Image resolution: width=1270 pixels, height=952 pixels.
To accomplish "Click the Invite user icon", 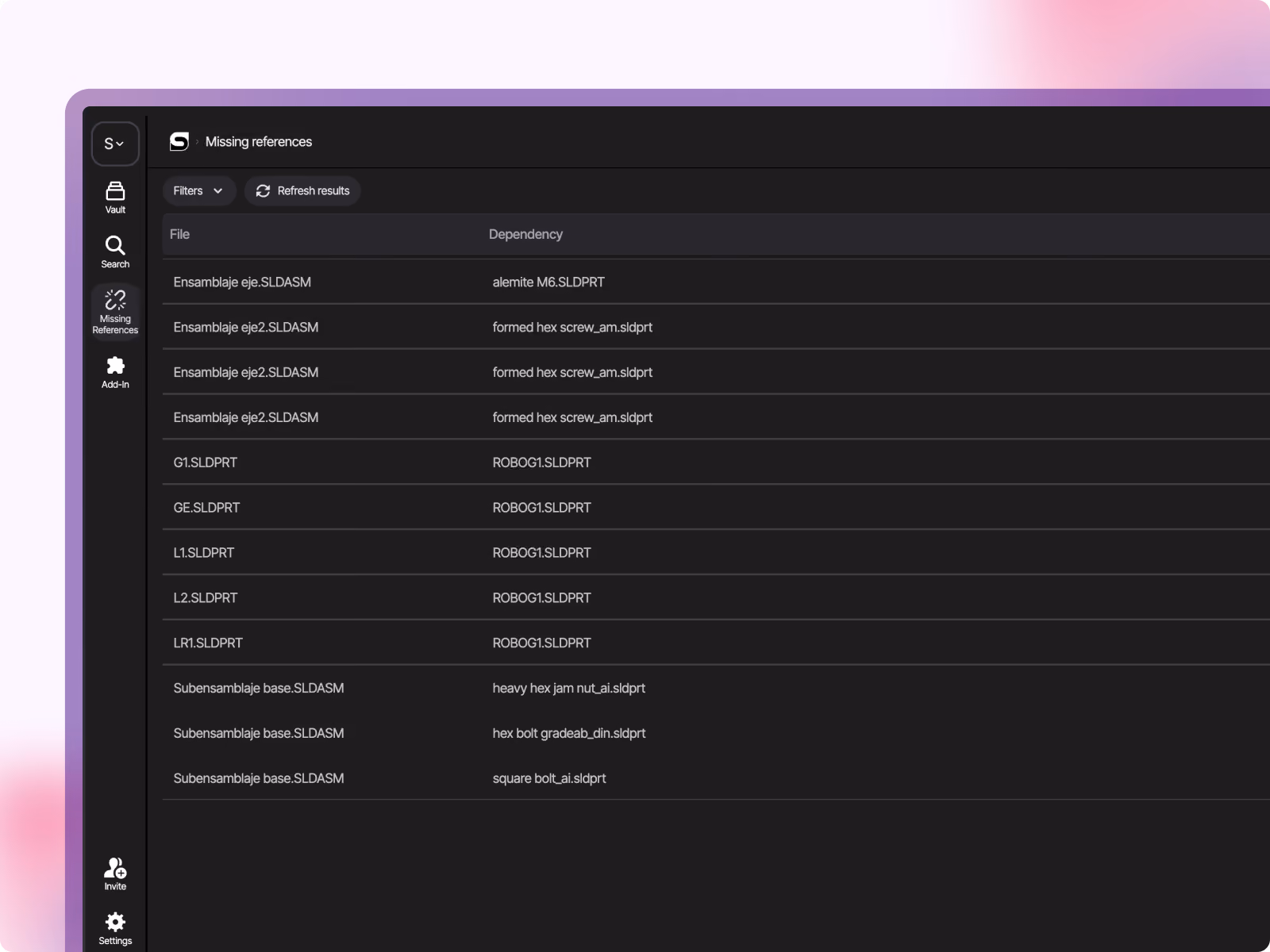I will point(115,867).
